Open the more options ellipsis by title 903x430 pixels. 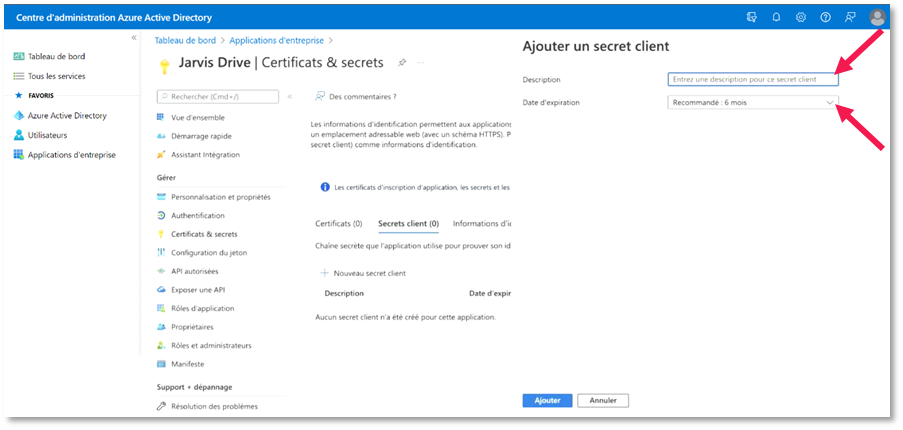[x=420, y=62]
